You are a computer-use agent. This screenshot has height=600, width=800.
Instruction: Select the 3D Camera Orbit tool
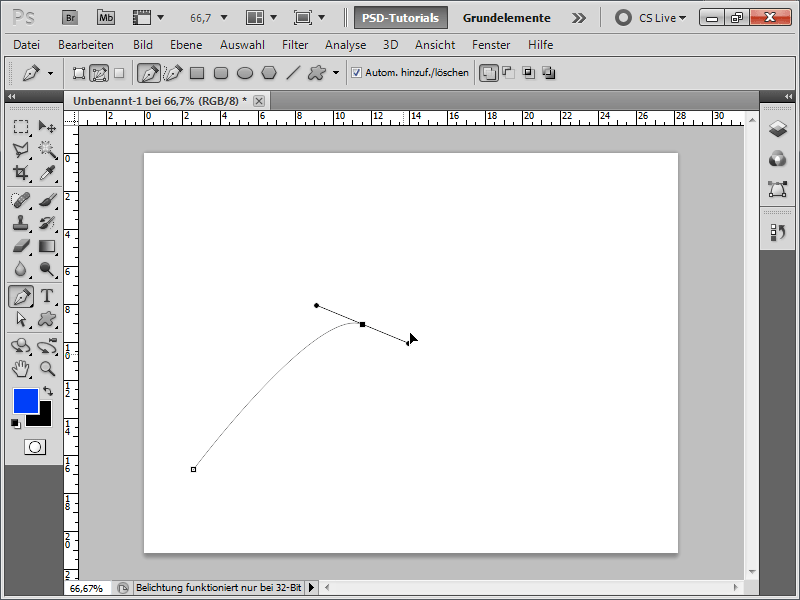point(47,346)
